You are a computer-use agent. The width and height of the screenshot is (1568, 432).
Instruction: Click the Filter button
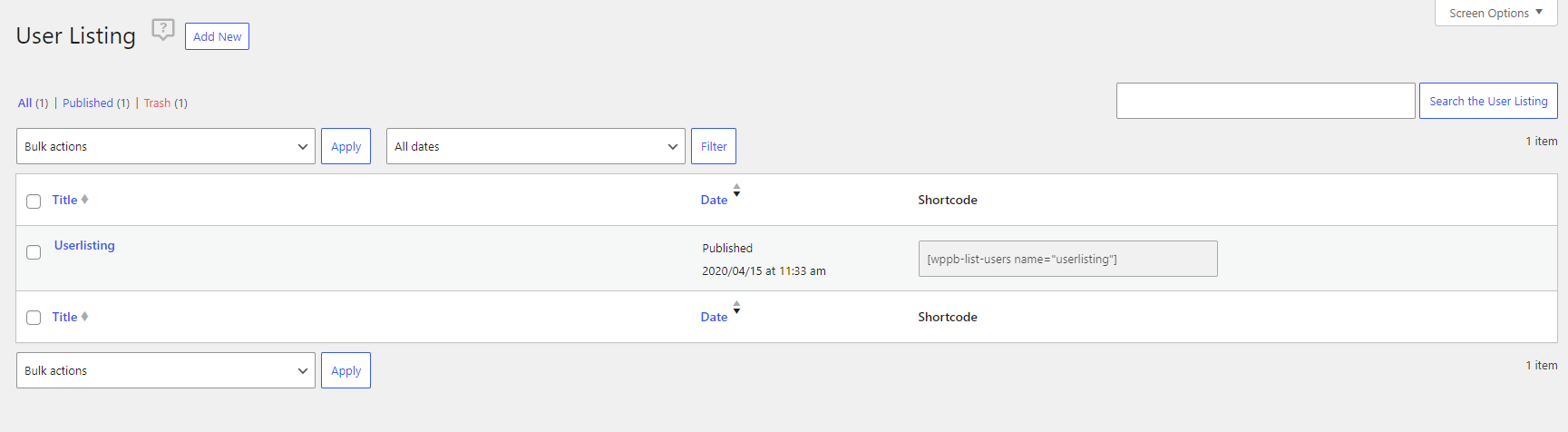click(714, 146)
